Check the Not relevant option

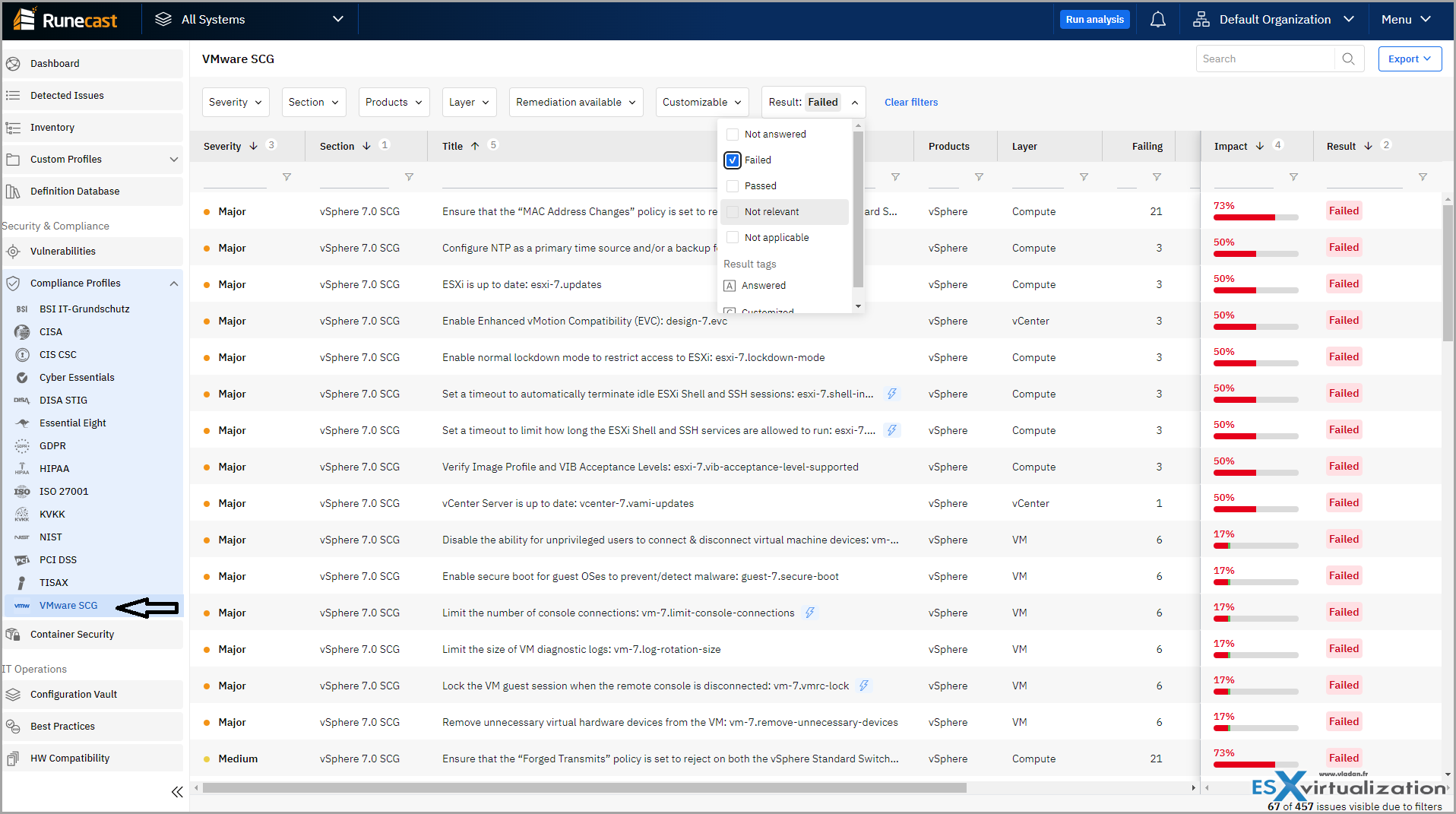coord(733,212)
